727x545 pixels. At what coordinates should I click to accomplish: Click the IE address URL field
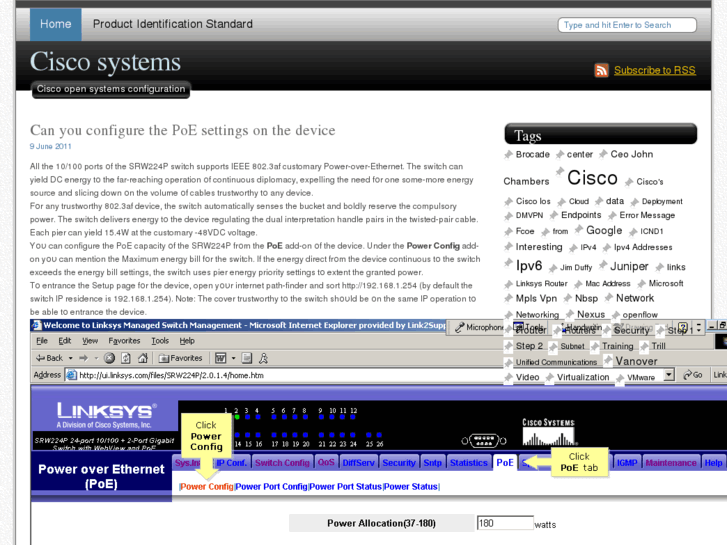pyautogui.click(x=366, y=375)
